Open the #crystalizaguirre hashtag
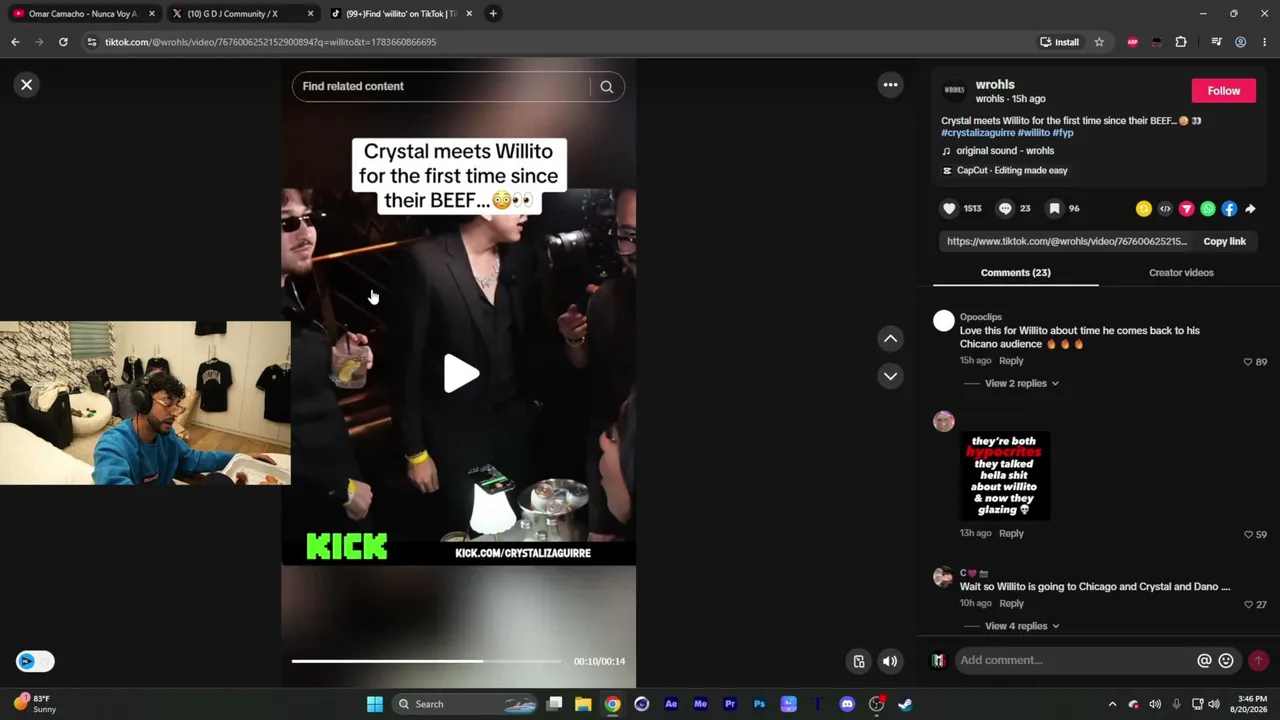Viewport: 1280px width, 720px height. [x=978, y=133]
